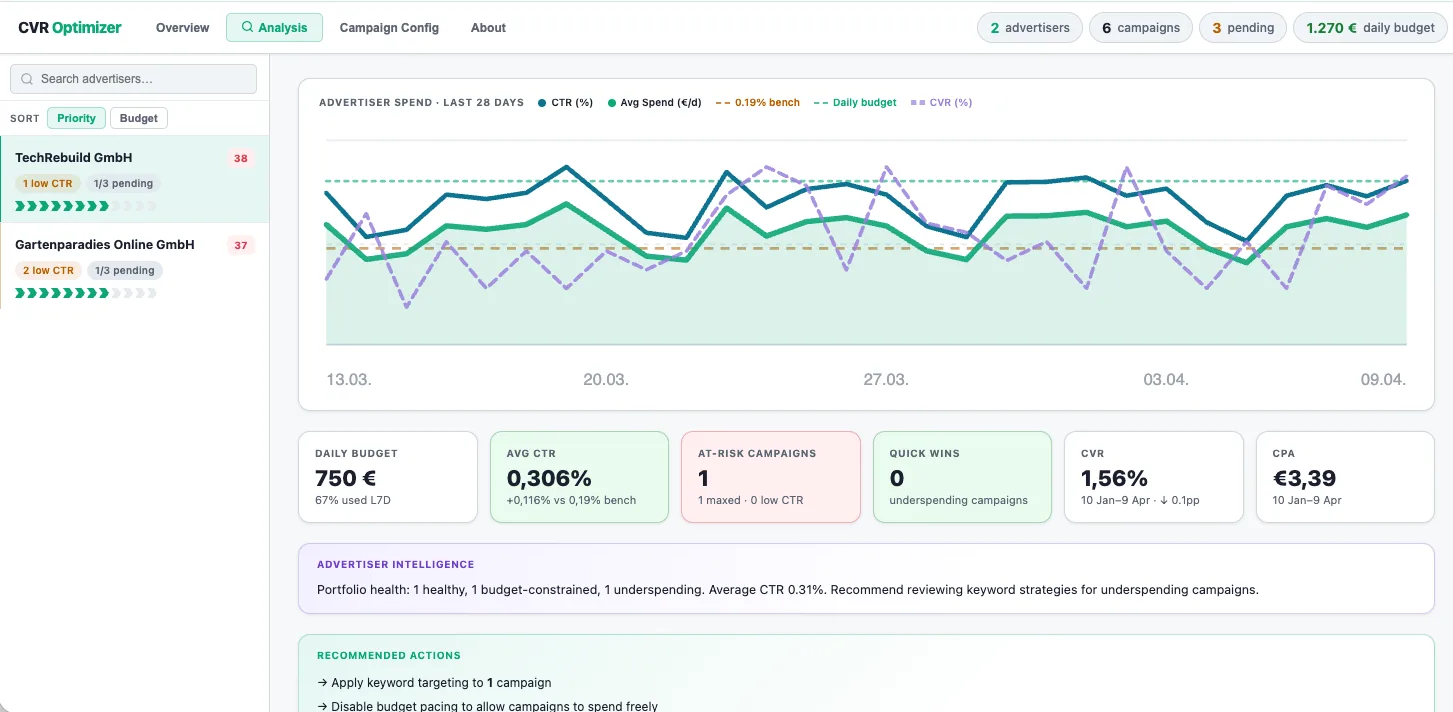Image resolution: width=1453 pixels, height=712 pixels.
Task: Click Gartenparadies chevron progress bar
Action: [86, 293]
